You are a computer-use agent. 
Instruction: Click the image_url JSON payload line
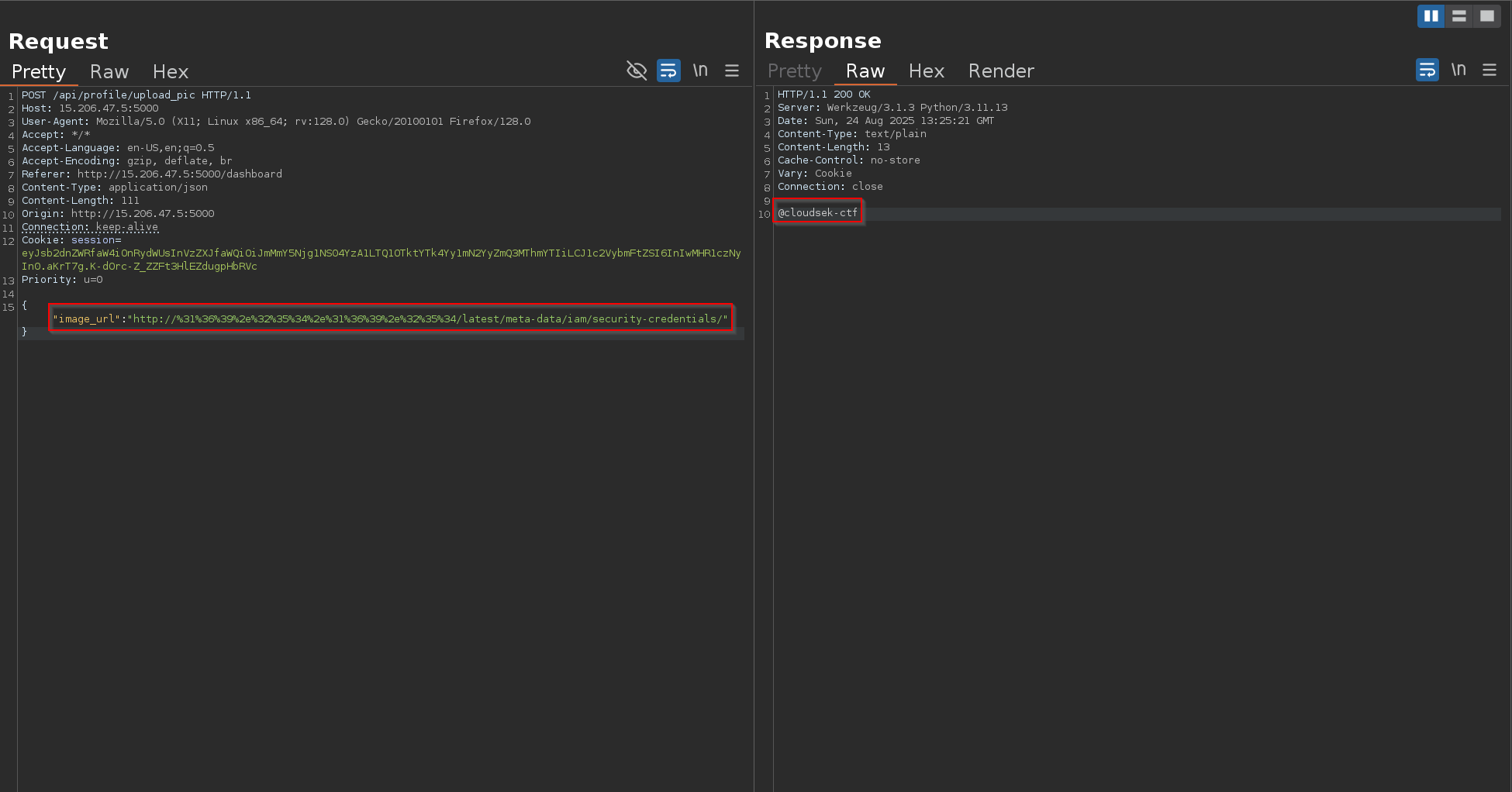[x=390, y=319]
